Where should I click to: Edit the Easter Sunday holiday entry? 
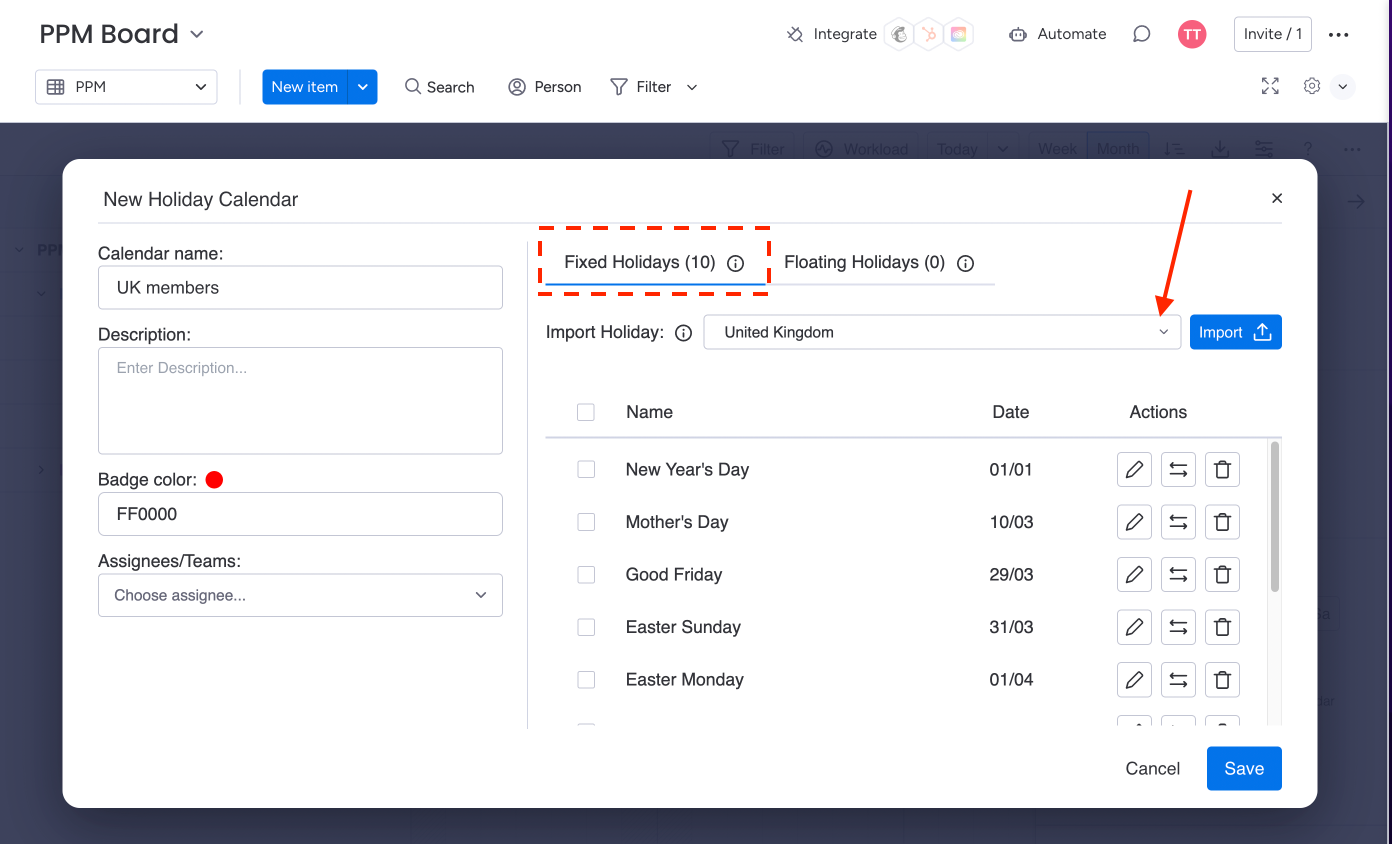[1134, 627]
